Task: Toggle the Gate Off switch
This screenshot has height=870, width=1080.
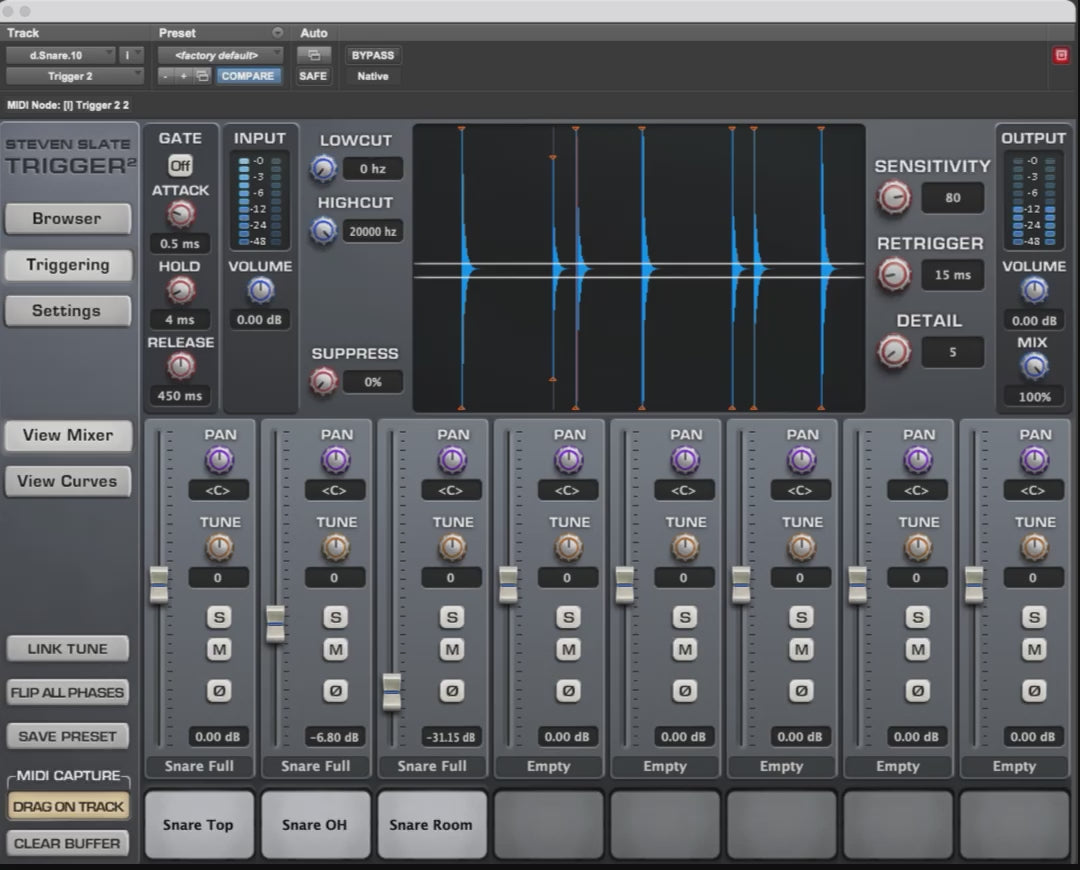Action: coord(180,165)
